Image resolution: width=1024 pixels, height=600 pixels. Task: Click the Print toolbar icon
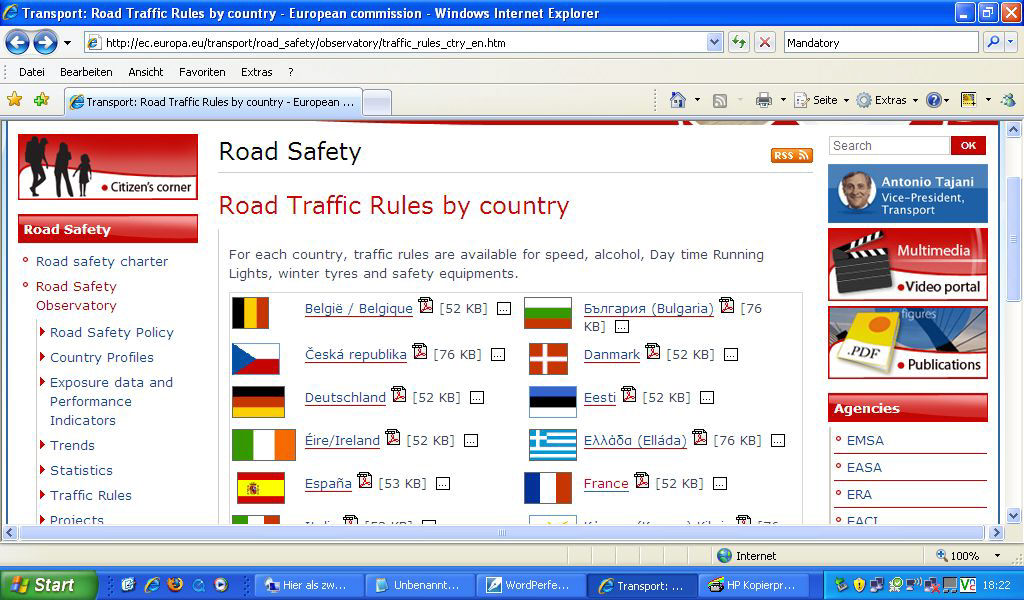coord(763,101)
